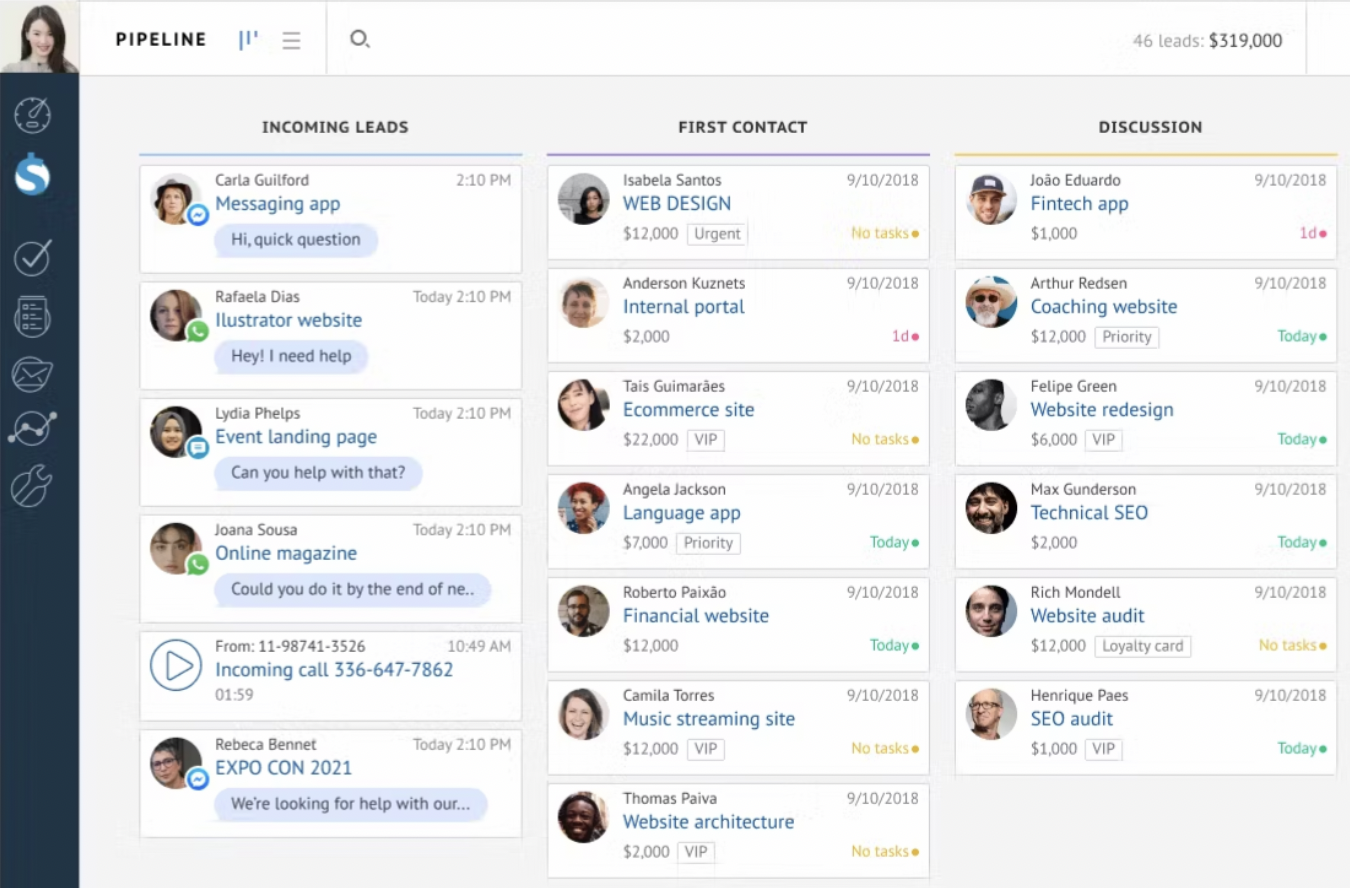Viewport: 1350px width, 888px height.
Task: Switch to list view layout
Action: [291, 40]
